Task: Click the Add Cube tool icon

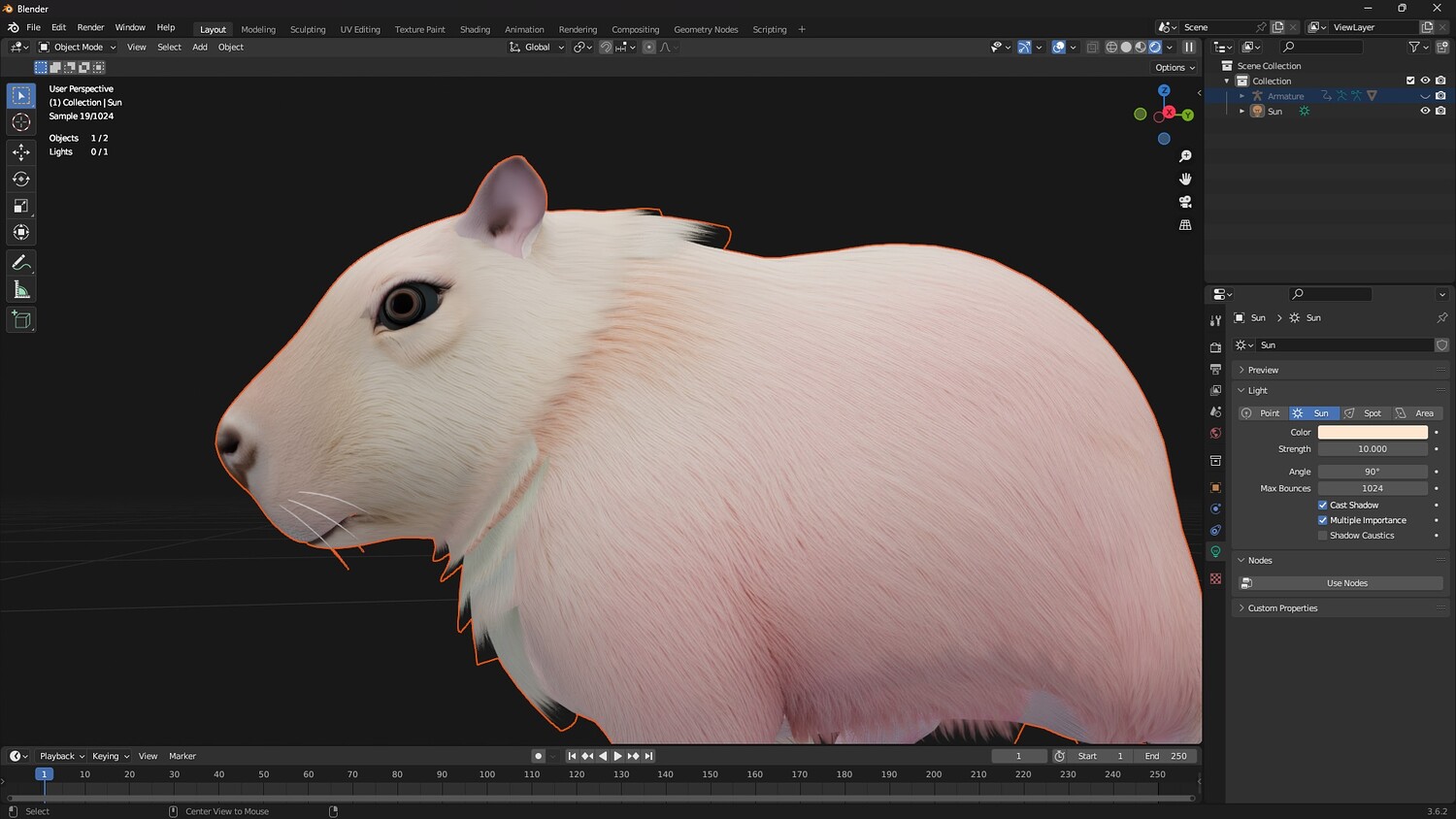Action: click(x=21, y=319)
